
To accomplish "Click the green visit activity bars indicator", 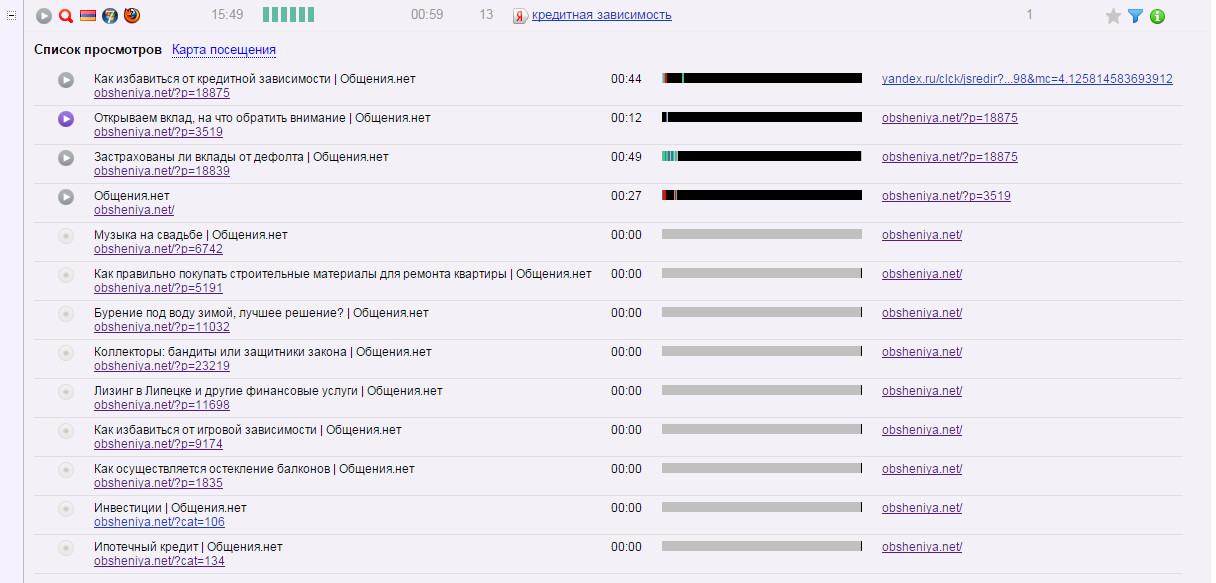I will point(288,15).
